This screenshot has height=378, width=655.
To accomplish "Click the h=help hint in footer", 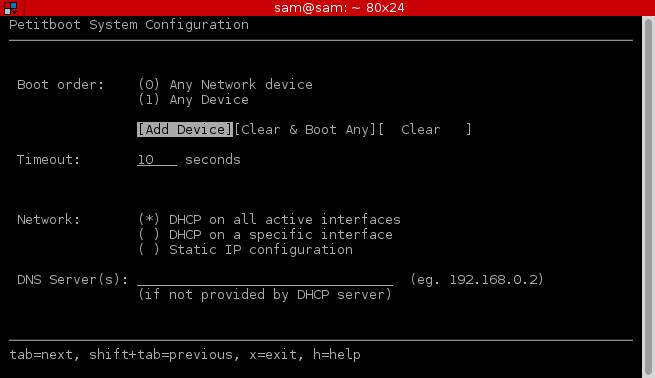I will pos(337,355).
